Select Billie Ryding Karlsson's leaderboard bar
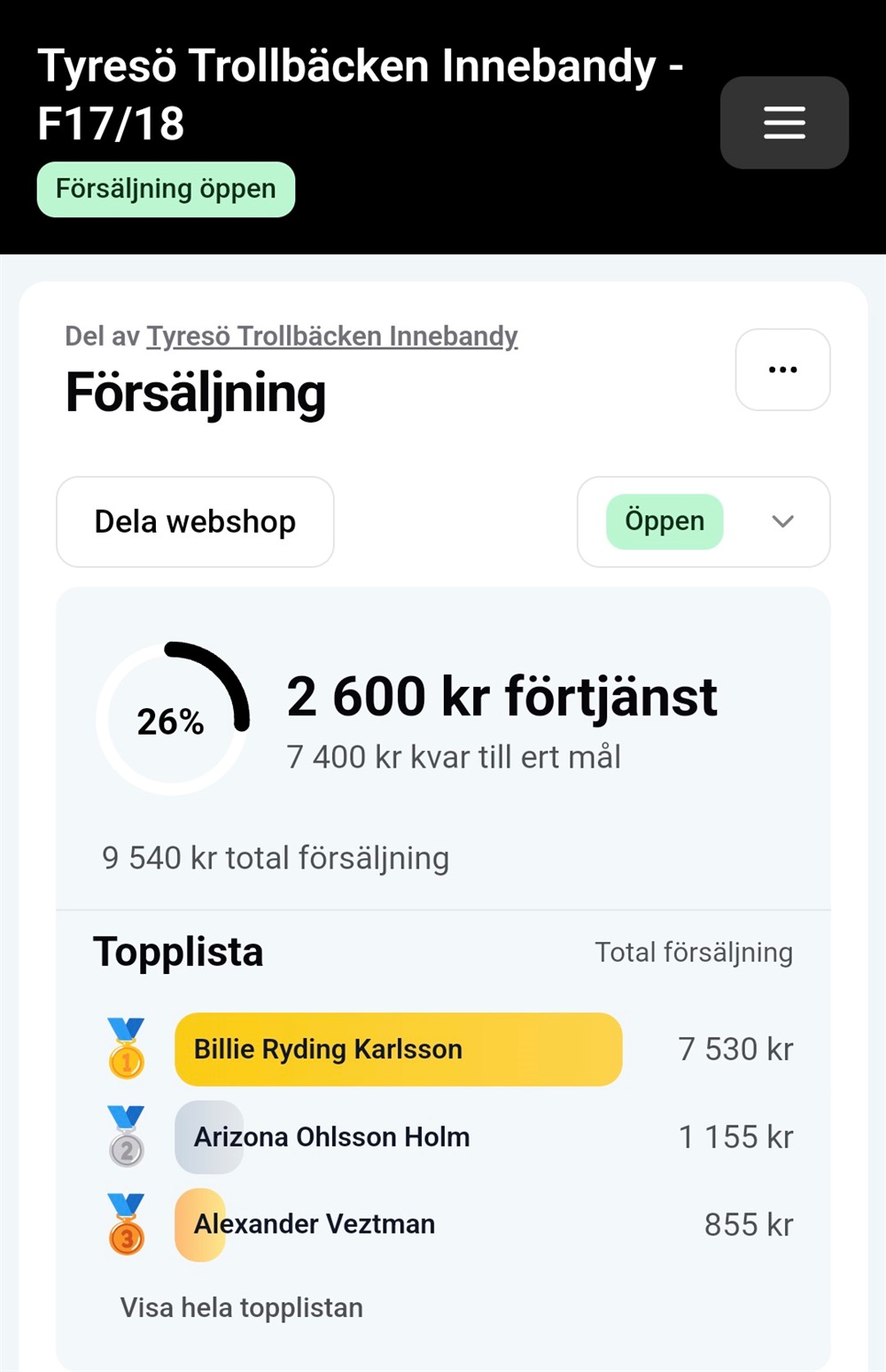 point(398,1049)
